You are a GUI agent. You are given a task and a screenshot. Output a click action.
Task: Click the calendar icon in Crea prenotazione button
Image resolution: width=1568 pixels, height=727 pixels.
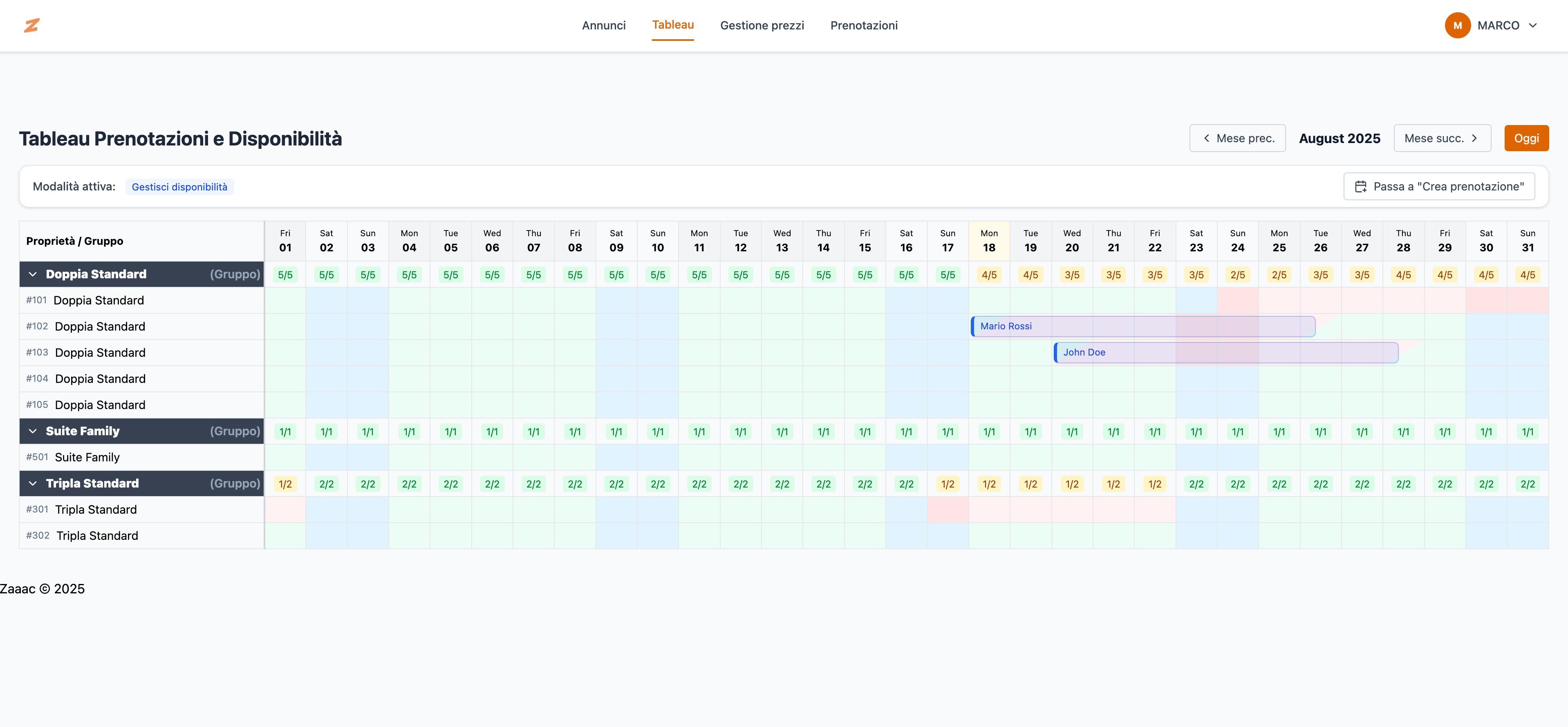point(1360,187)
